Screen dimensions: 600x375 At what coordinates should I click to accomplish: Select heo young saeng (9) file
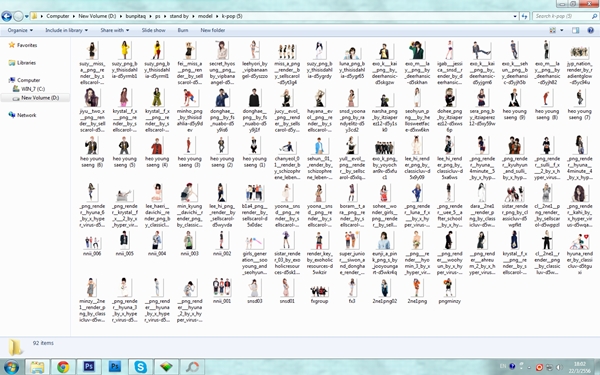point(515,105)
